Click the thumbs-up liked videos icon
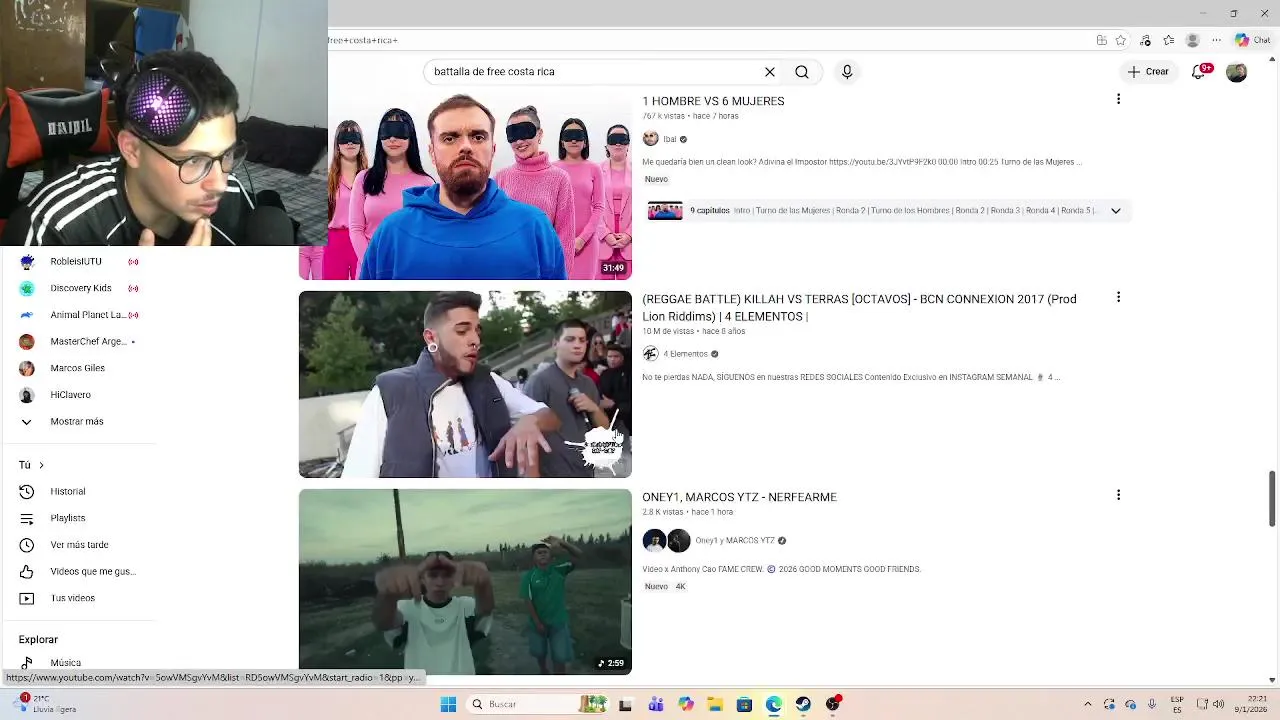This screenshot has height=720, width=1280. [x=27, y=572]
